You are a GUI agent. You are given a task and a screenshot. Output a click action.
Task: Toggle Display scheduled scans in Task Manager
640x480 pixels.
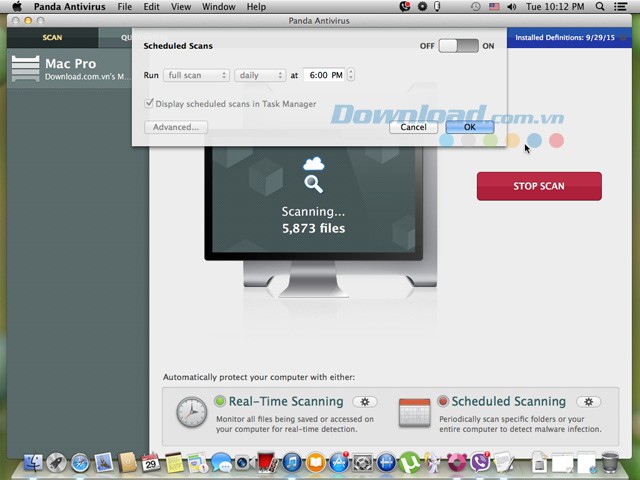[149, 104]
